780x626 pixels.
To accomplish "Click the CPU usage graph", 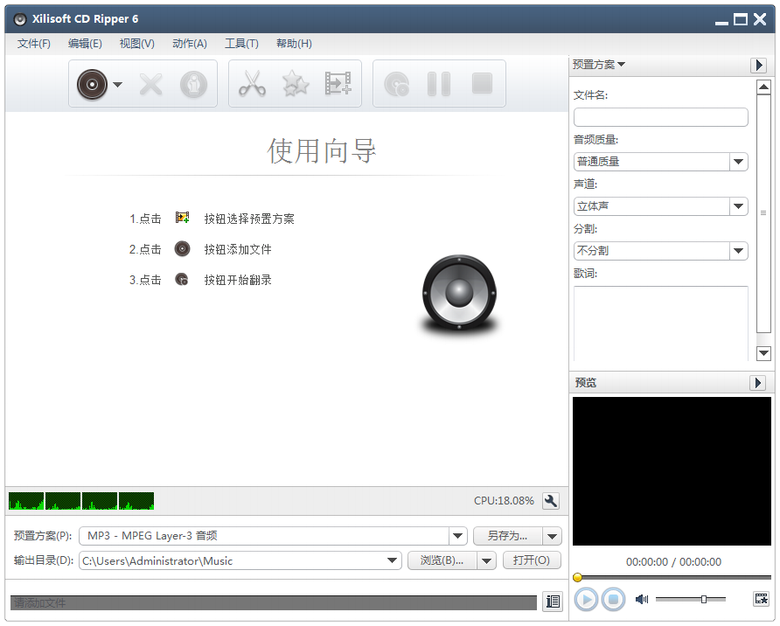I will [81, 501].
